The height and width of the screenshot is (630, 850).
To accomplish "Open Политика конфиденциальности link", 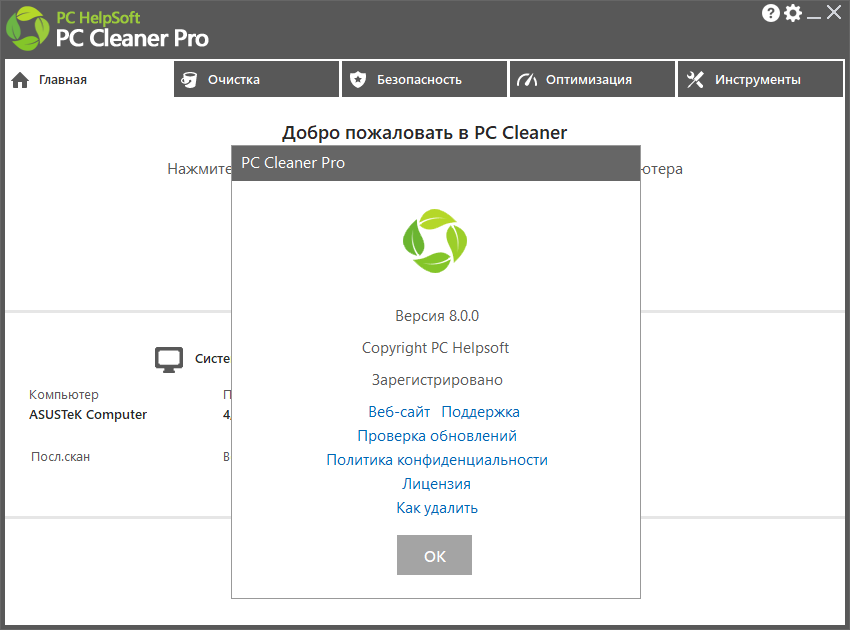I will [437, 460].
